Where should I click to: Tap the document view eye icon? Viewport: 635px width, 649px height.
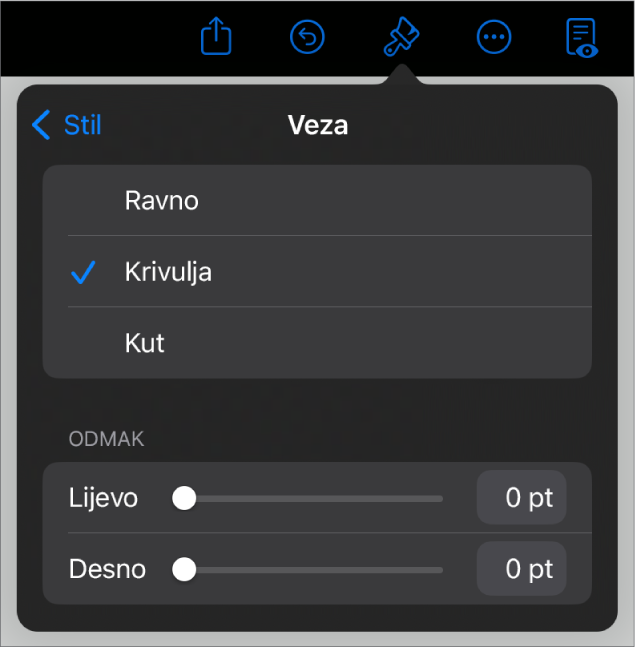(581, 38)
